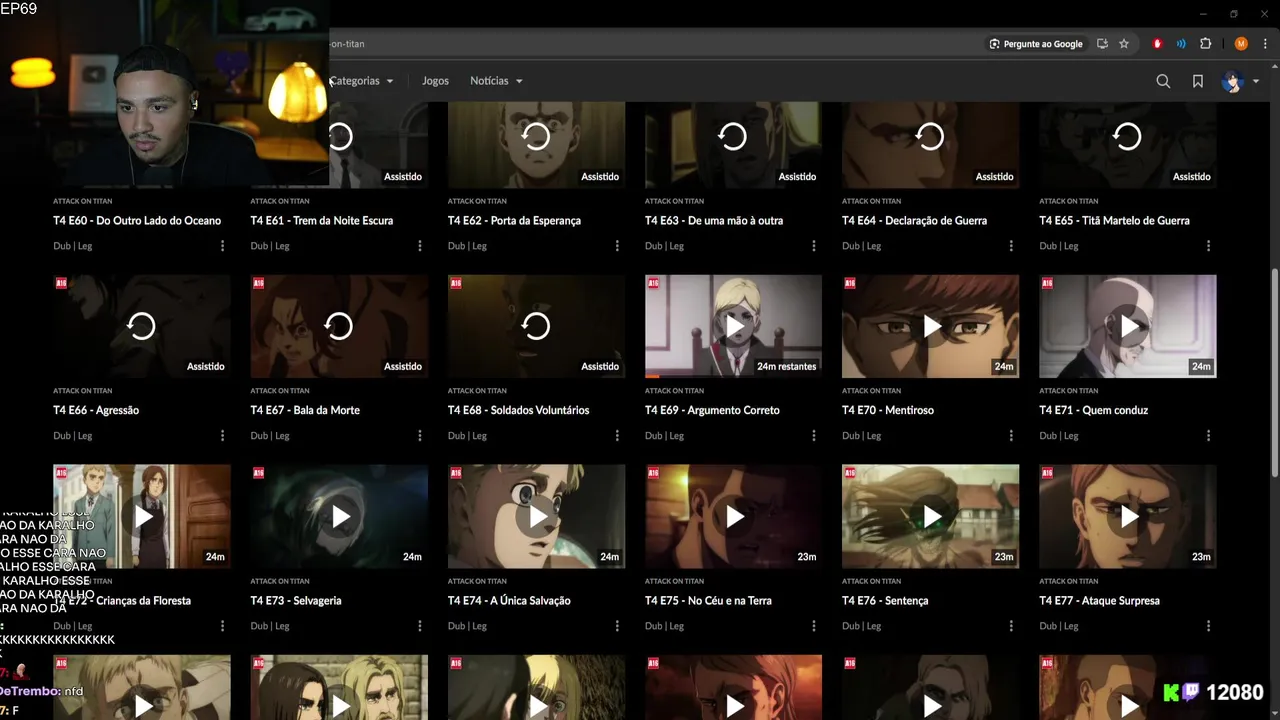Play episode E71 Quem conduz

1127,326
